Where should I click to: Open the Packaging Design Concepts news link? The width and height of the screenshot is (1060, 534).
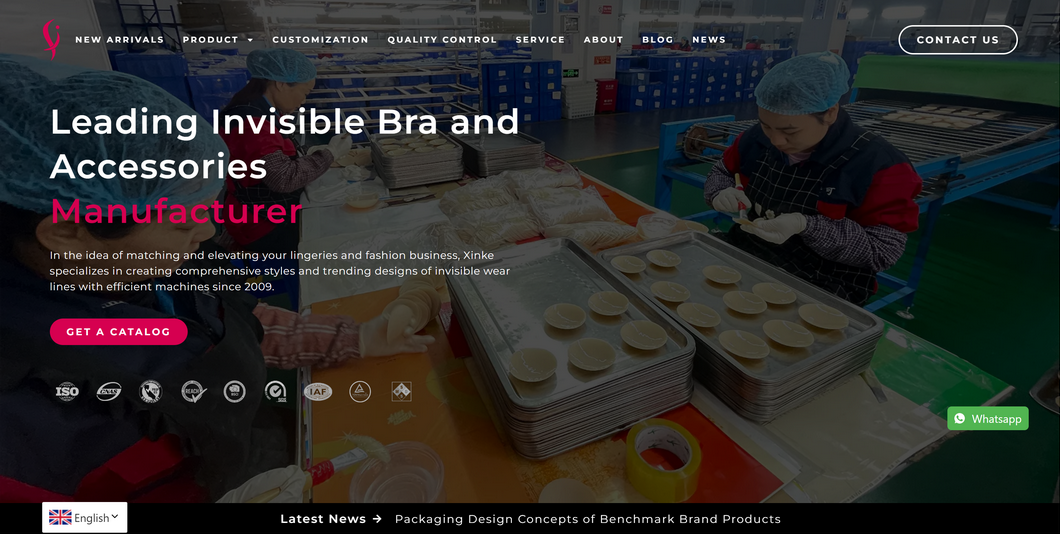[587, 519]
